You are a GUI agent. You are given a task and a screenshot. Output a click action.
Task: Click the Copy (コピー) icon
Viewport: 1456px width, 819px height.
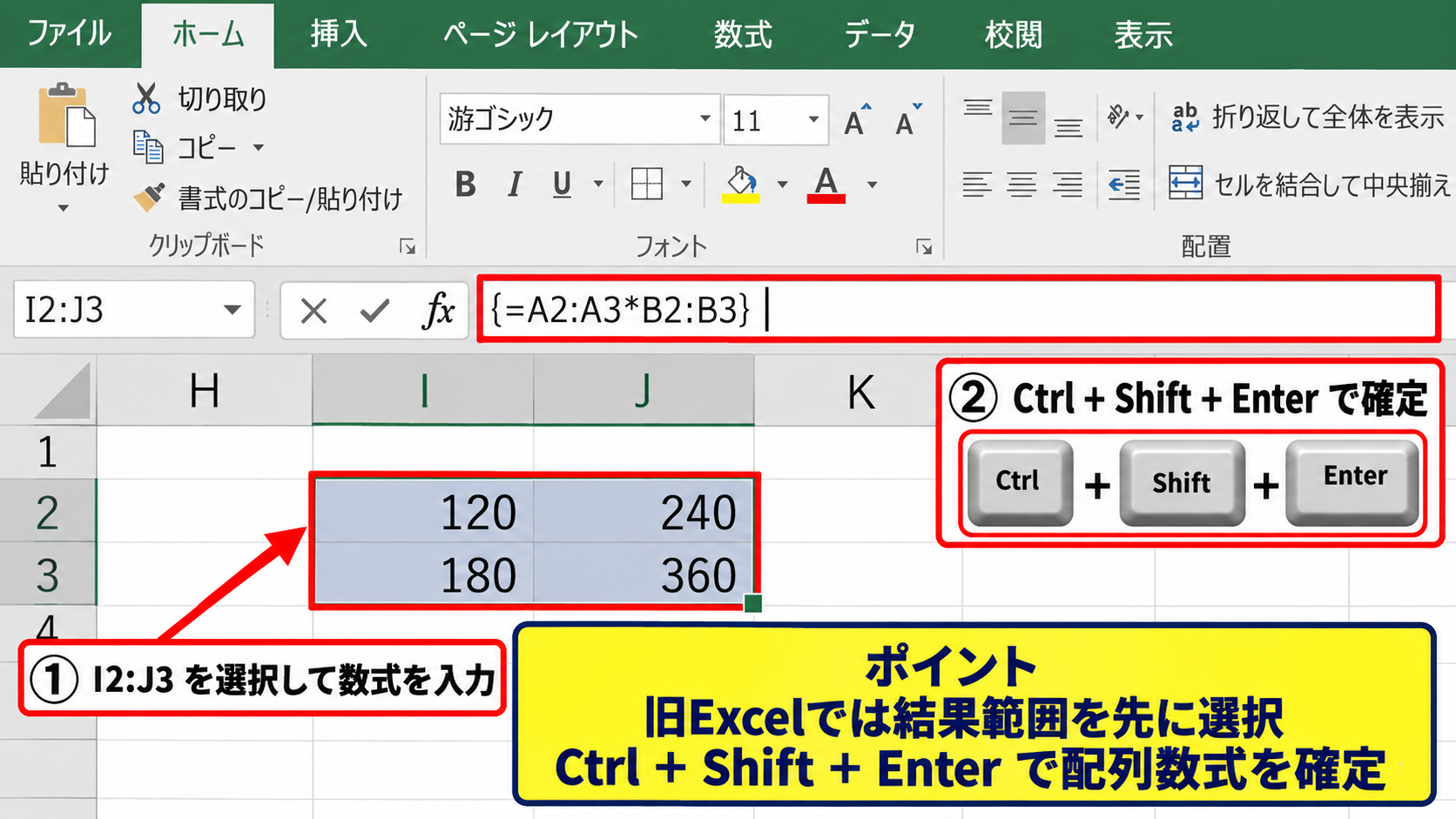pyautogui.click(x=147, y=147)
